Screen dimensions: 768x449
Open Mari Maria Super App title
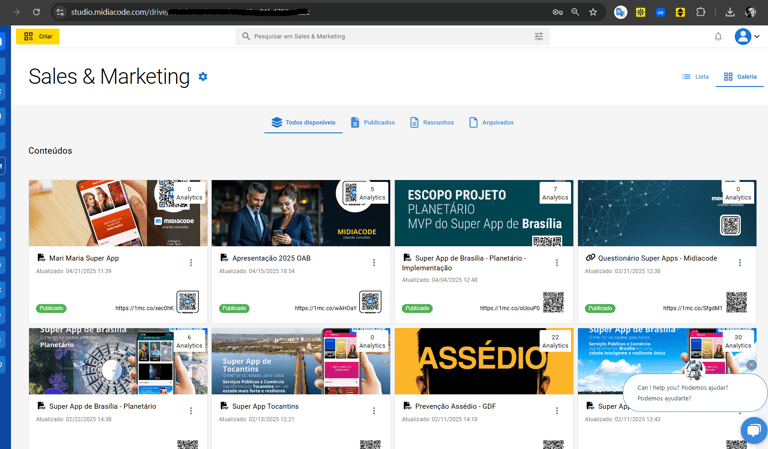[x=84, y=258]
